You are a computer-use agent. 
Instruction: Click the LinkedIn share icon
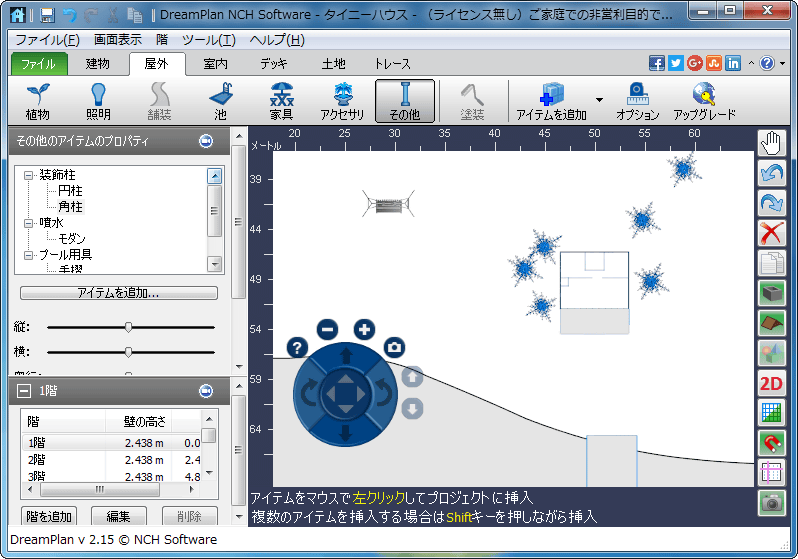tap(733, 64)
